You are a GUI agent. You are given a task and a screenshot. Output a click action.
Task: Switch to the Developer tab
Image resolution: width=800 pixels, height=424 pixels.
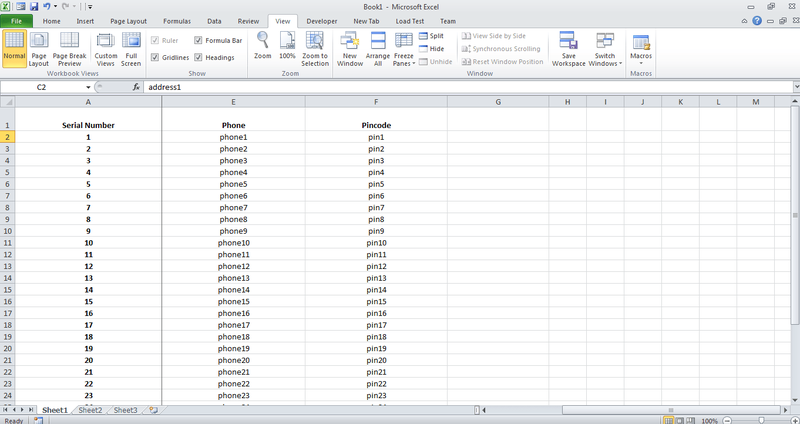pyautogui.click(x=321, y=21)
